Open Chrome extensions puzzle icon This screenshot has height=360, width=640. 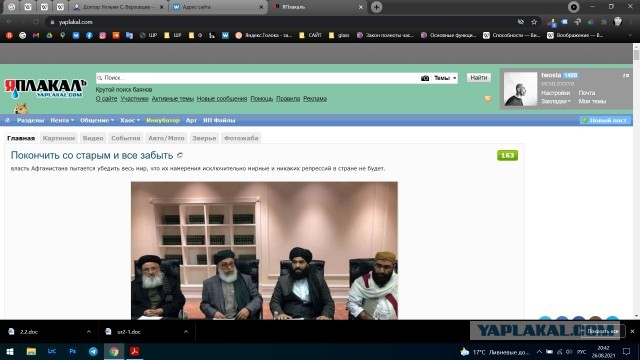pyautogui.click(x=604, y=22)
